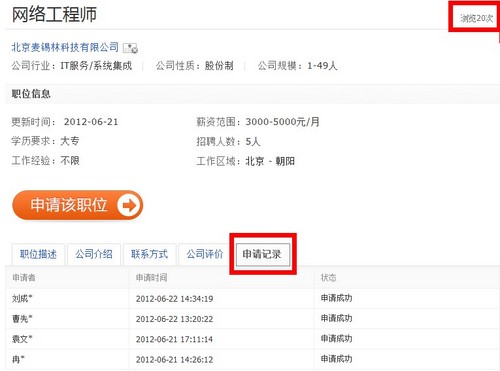Click the education requirement 大专
This screenshot has width=500, height=371.
click(70, 141)
